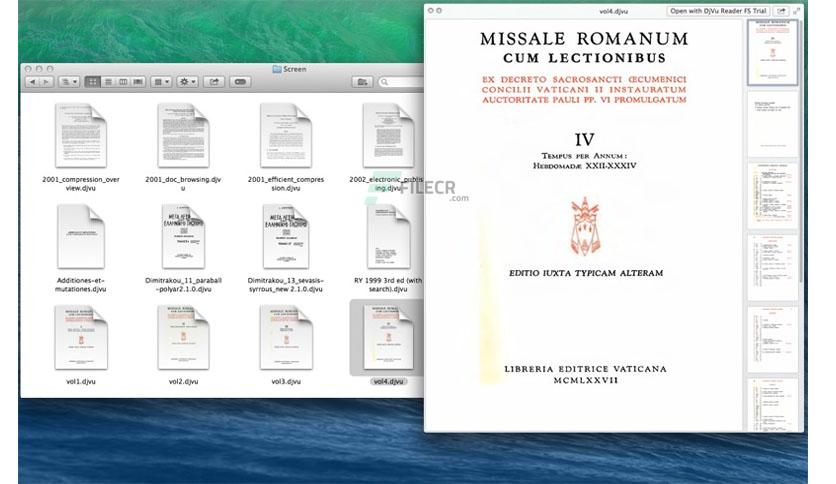Open the Arrange items dropdown
The image size is (836, 484).
[161, 82]
